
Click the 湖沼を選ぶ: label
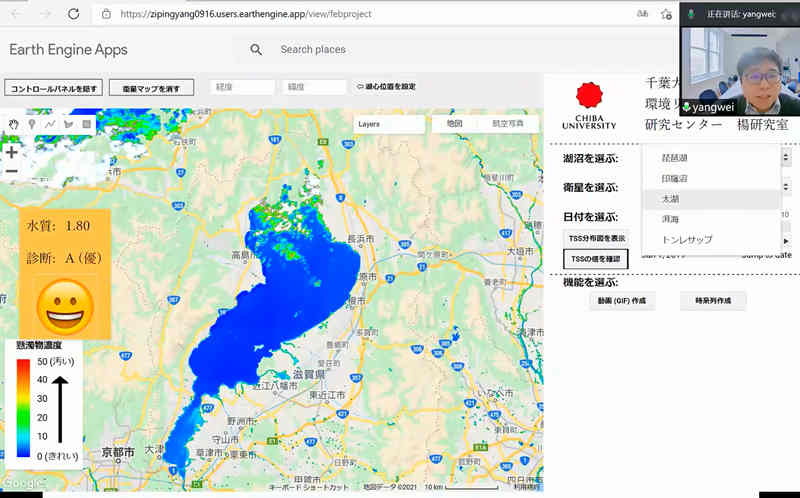tap(590, 158)
